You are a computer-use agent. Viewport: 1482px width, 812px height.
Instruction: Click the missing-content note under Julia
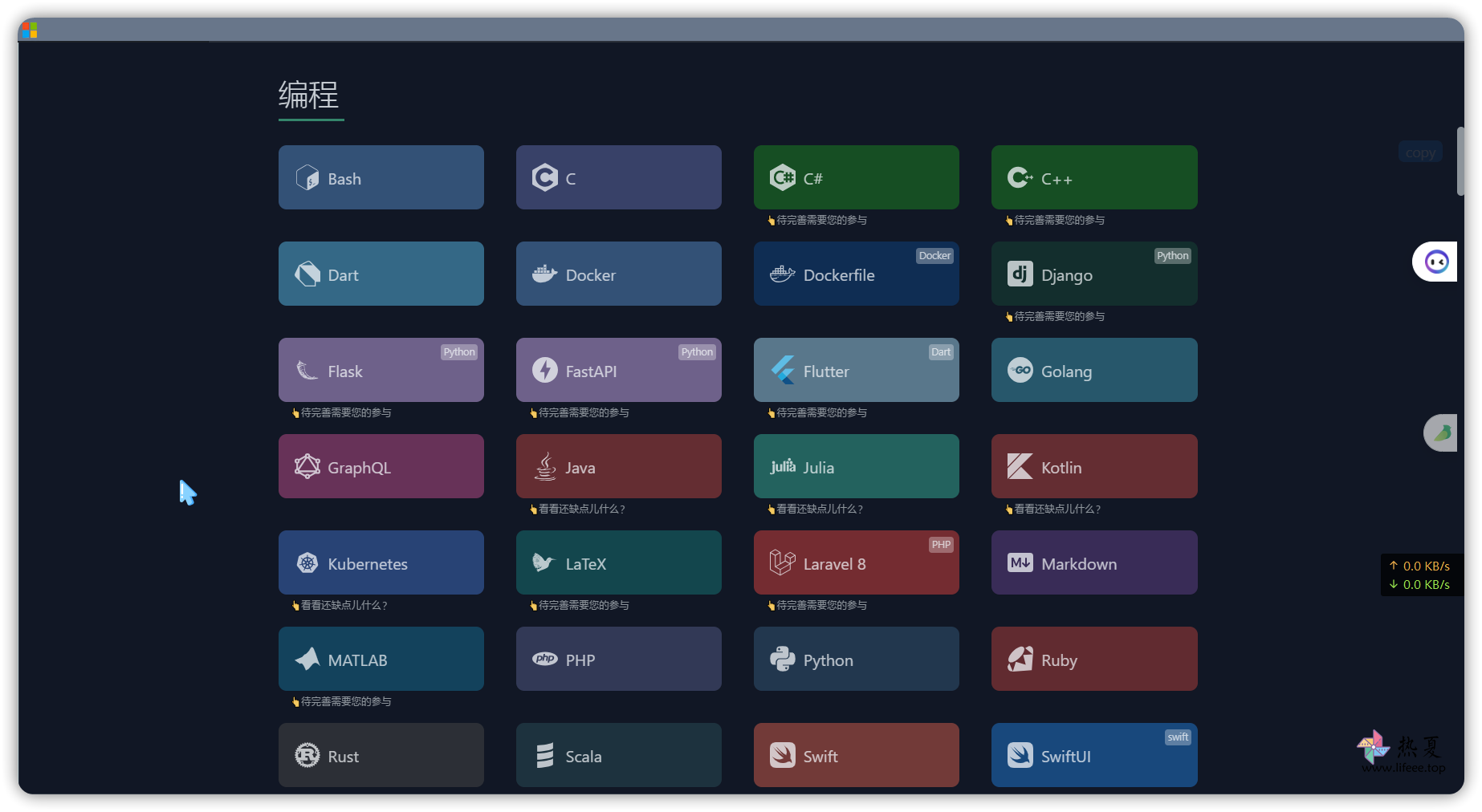coord(815,509)
